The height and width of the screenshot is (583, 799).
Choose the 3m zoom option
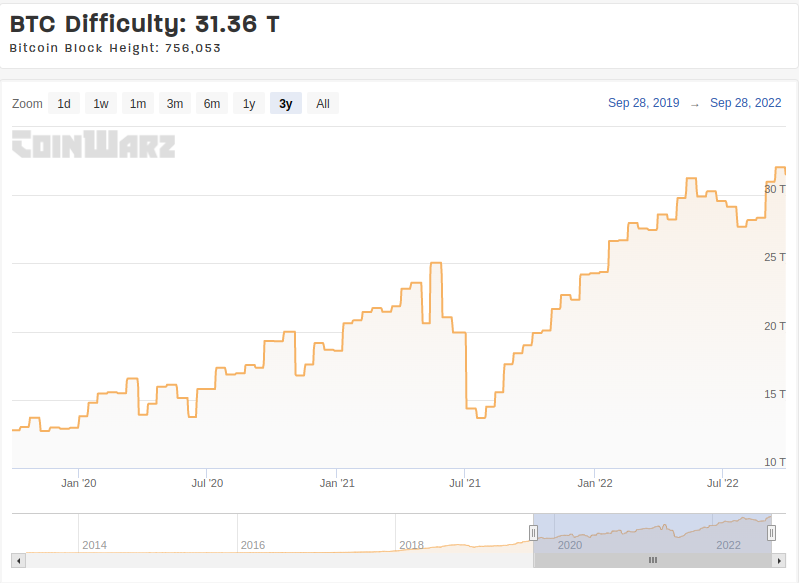[x=175, y=103]
